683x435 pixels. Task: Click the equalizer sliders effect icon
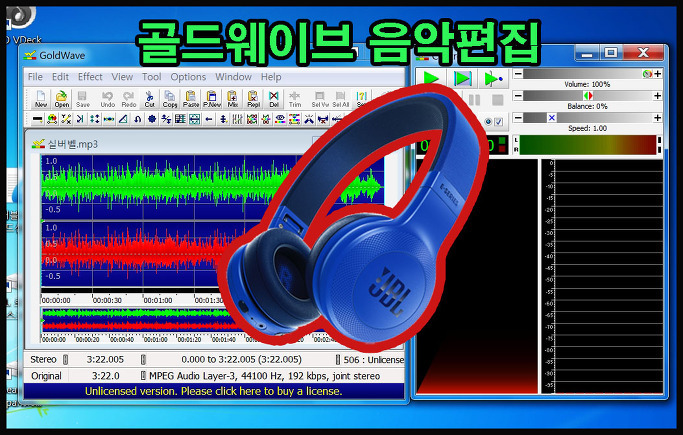tap(237, 118)
